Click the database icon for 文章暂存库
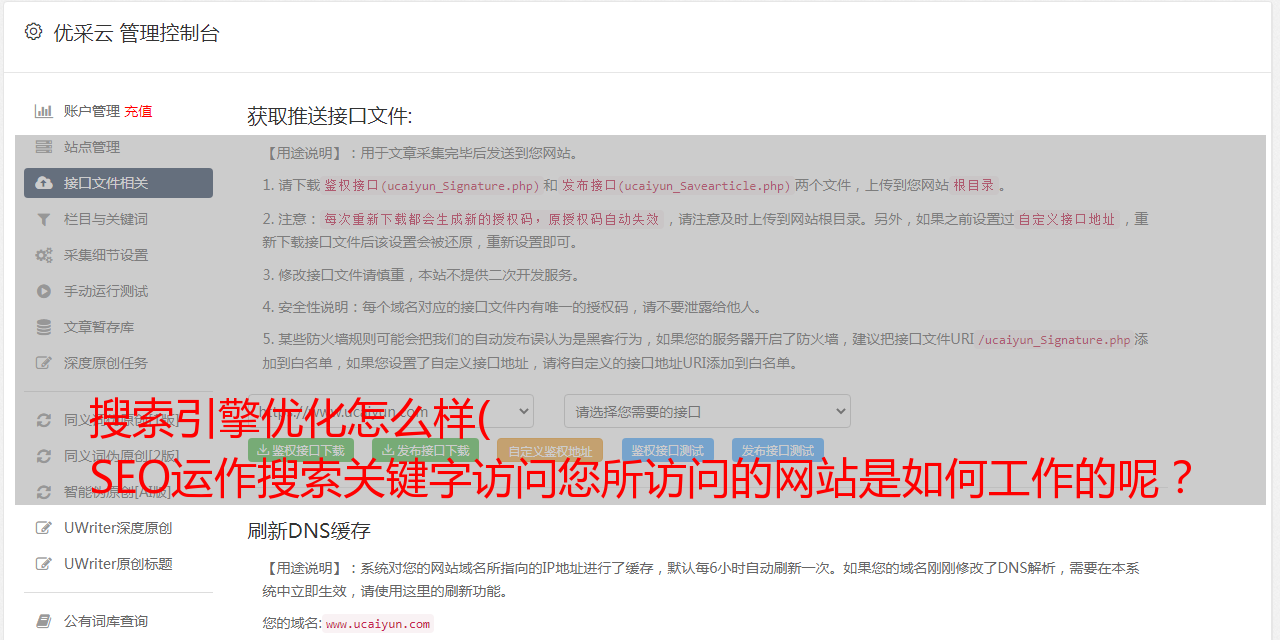The height and width of the screenshot is (640, 1280). [x=44, y=327]
